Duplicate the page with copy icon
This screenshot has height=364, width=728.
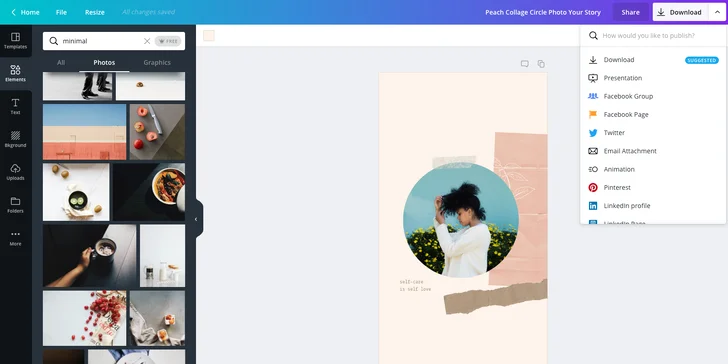541,64
